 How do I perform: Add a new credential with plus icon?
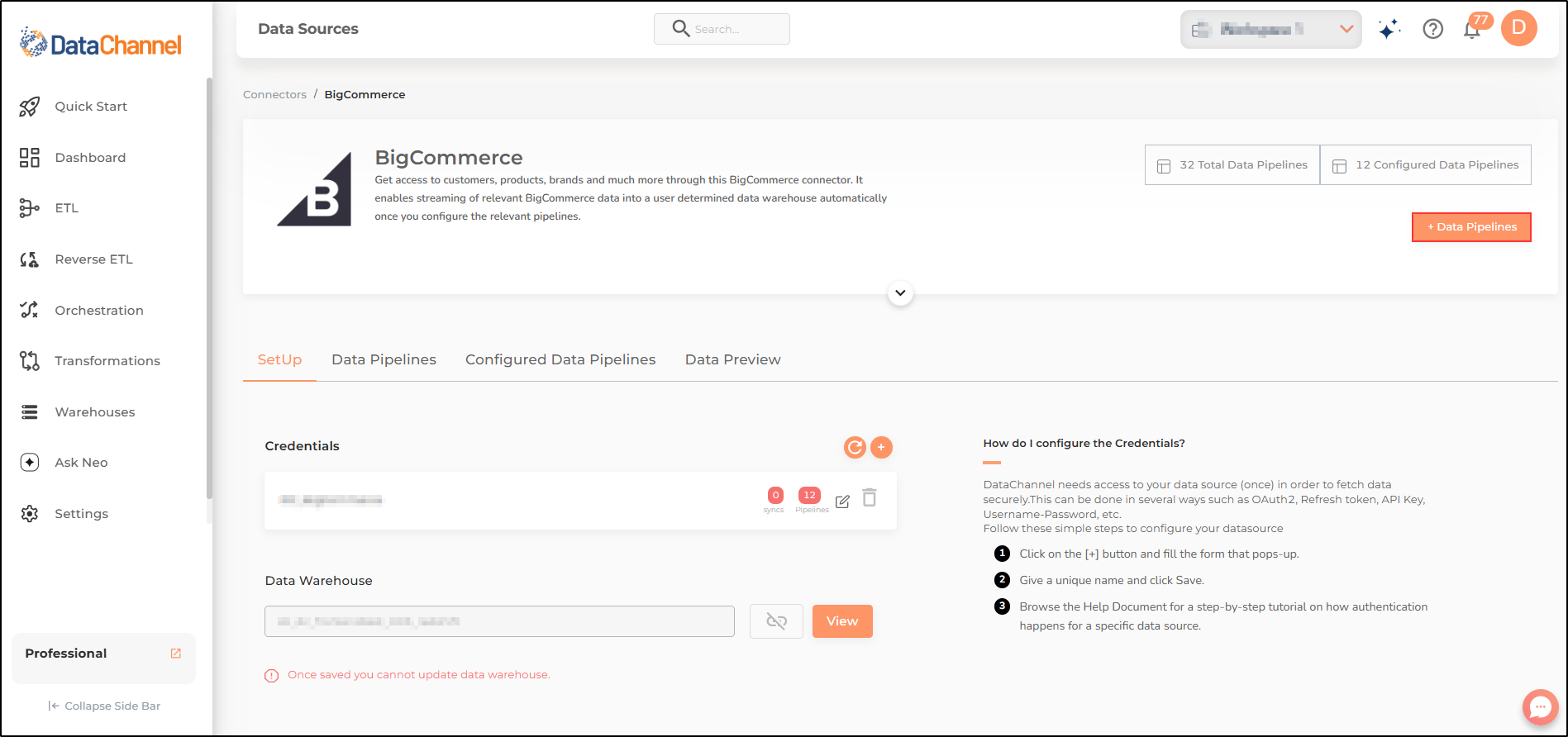(x=882, y=447)
